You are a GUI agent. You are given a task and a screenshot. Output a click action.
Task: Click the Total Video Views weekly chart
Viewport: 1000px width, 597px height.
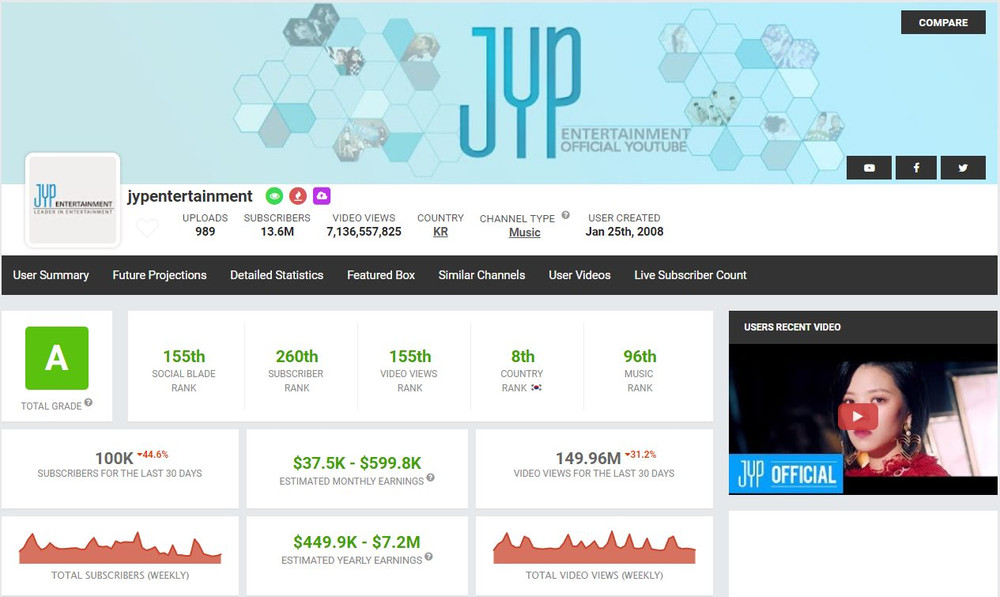point(594,547)
